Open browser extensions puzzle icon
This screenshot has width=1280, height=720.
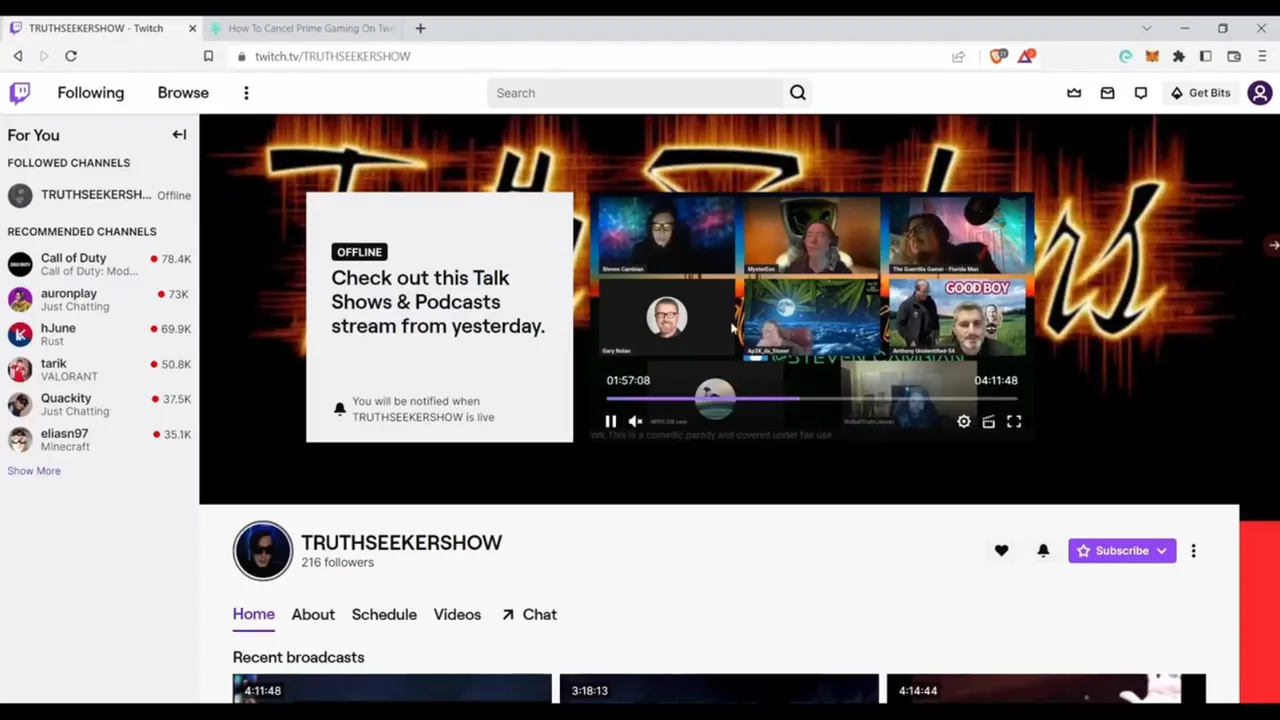point(1179,56)
